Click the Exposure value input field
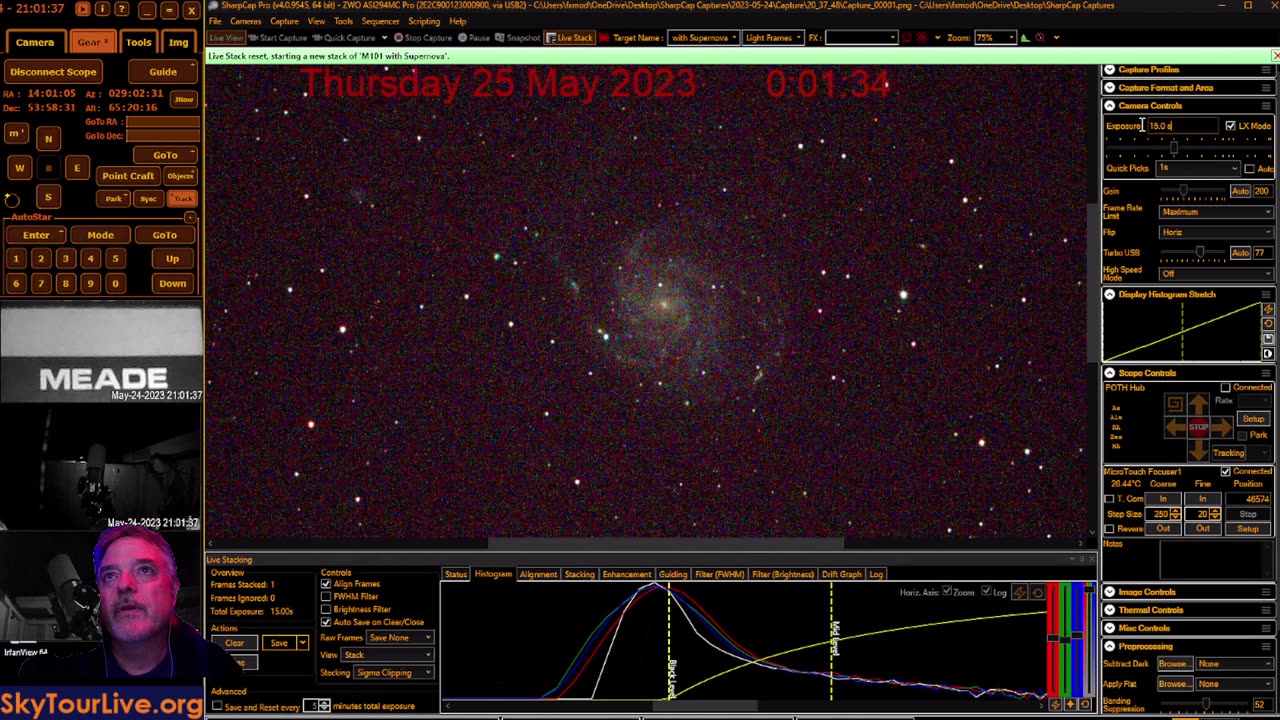 (x=1181, y=126)
